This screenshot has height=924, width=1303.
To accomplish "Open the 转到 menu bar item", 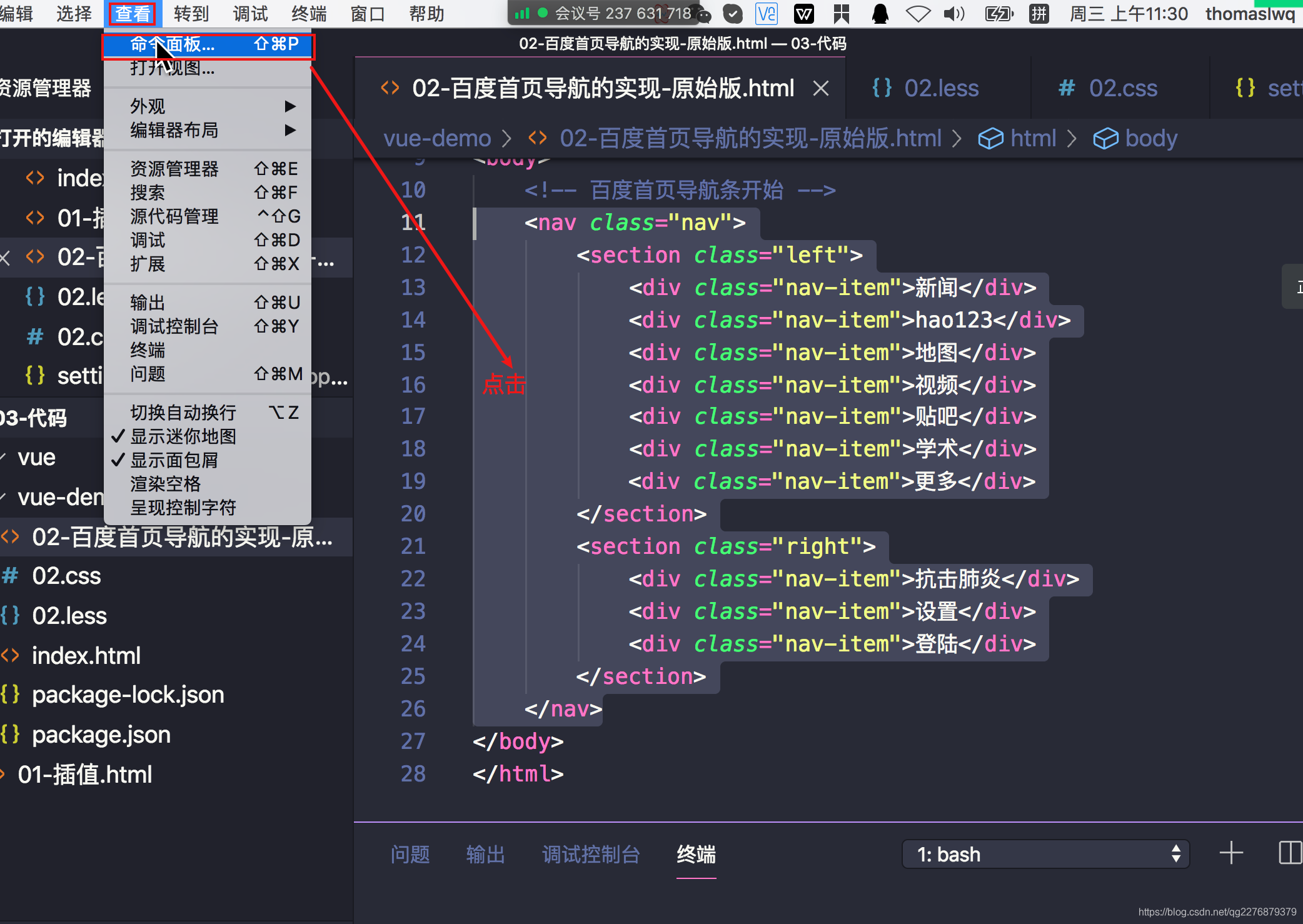I will (x=191, y=14).
